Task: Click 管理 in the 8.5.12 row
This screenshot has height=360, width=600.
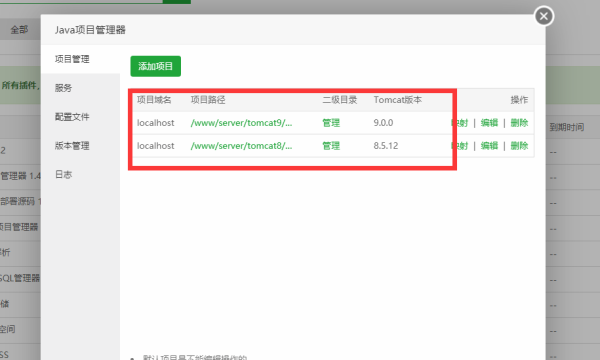Action: coord(331,146)
